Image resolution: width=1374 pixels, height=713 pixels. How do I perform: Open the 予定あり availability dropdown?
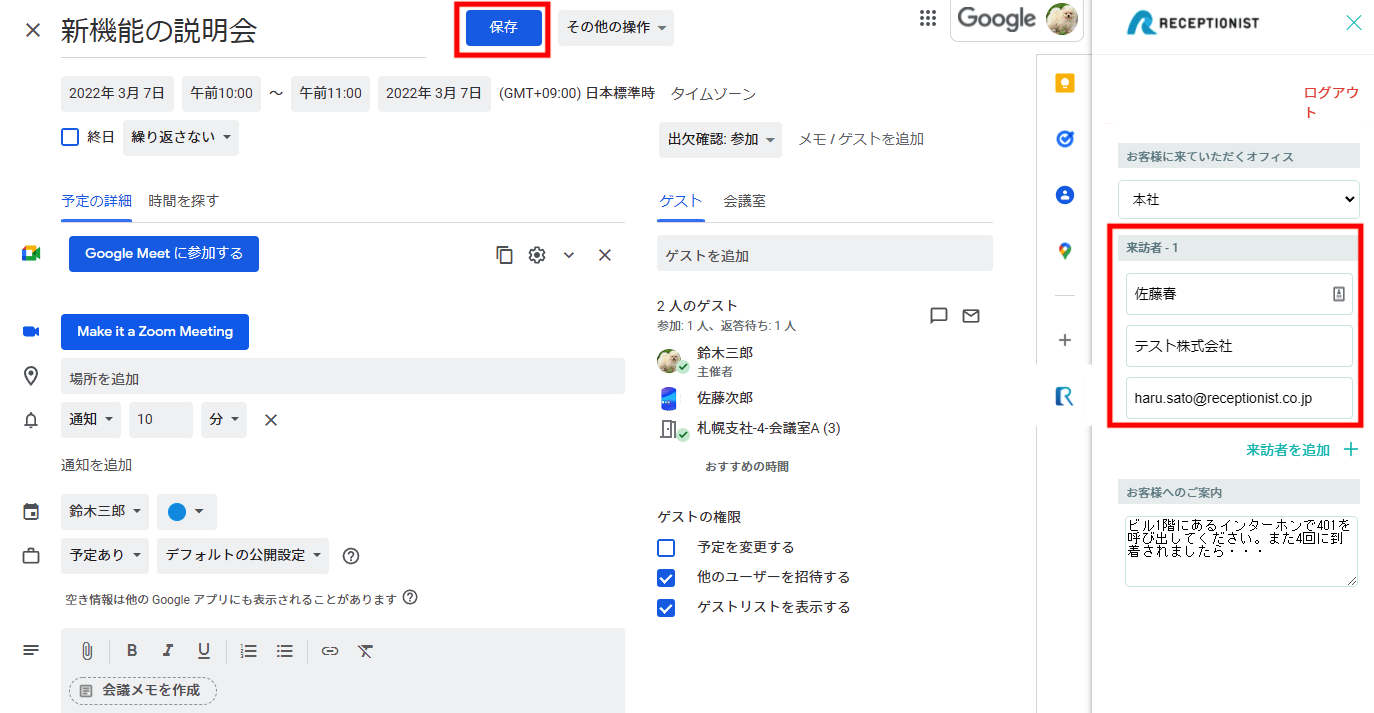pyautogui.click(x=105, y=555)
